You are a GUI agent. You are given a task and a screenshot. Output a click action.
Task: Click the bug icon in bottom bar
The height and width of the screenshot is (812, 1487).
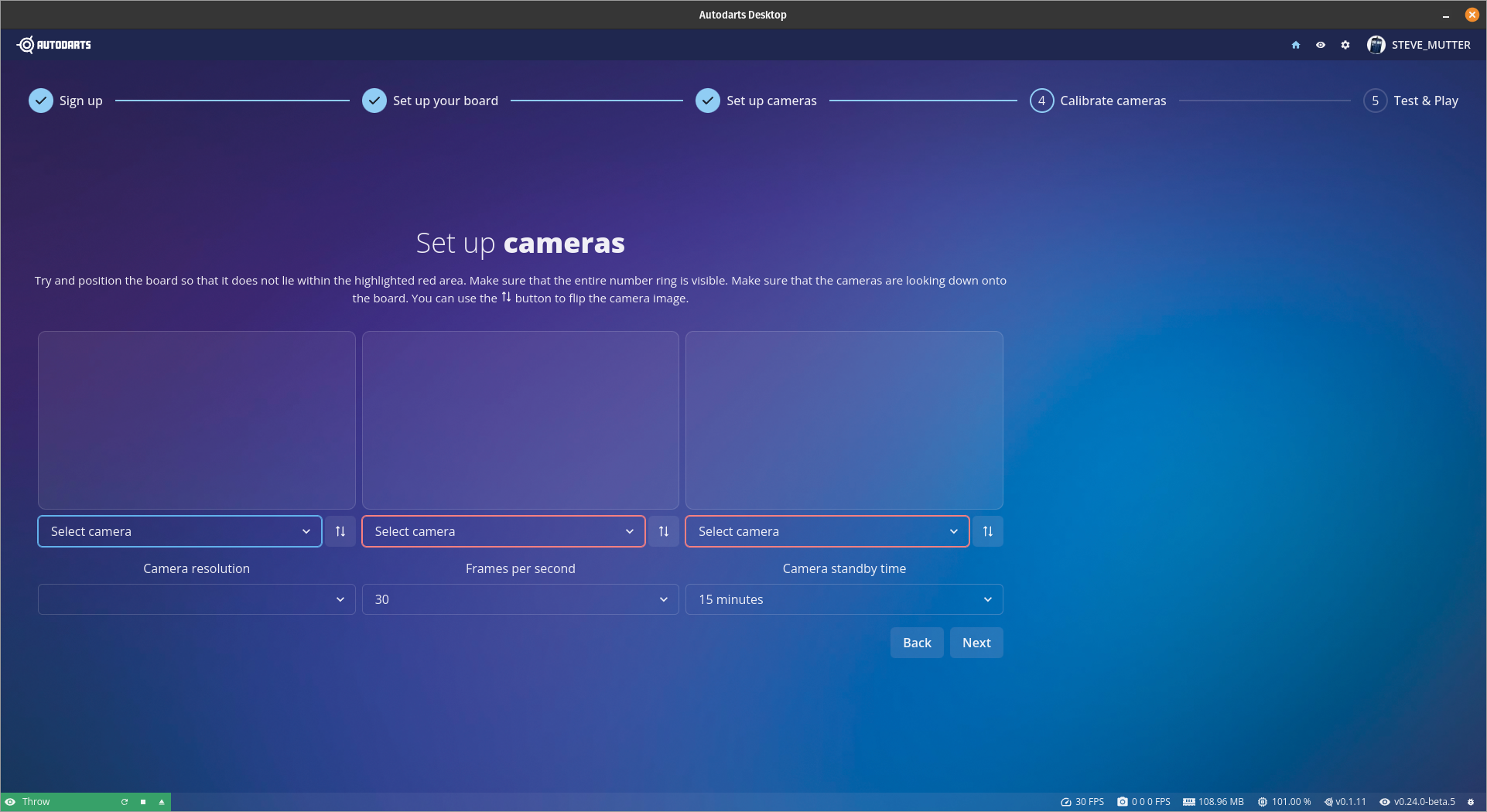click(1471, 802)
